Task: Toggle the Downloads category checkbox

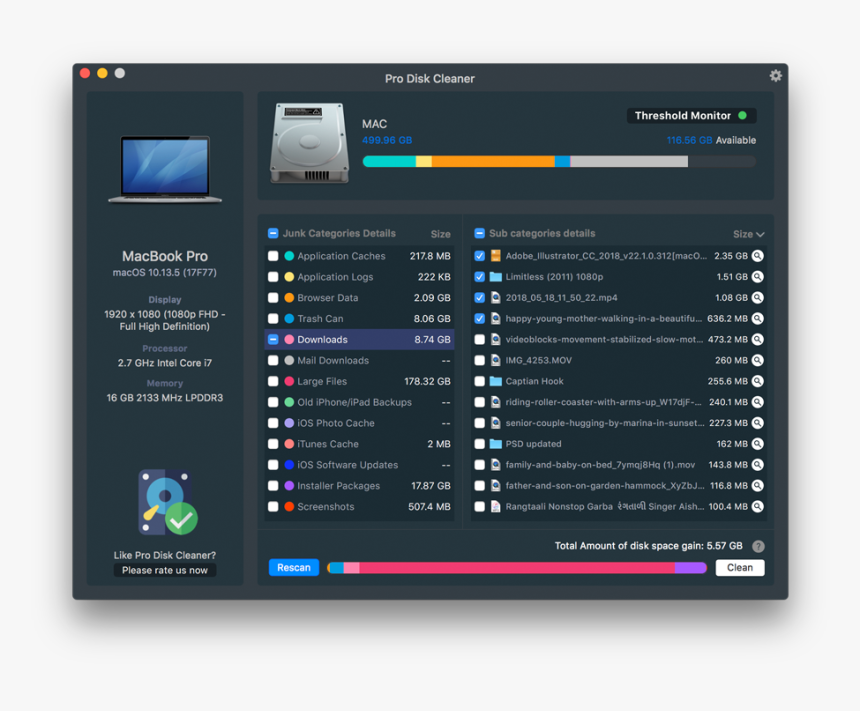Action: [x=273, y=339]
